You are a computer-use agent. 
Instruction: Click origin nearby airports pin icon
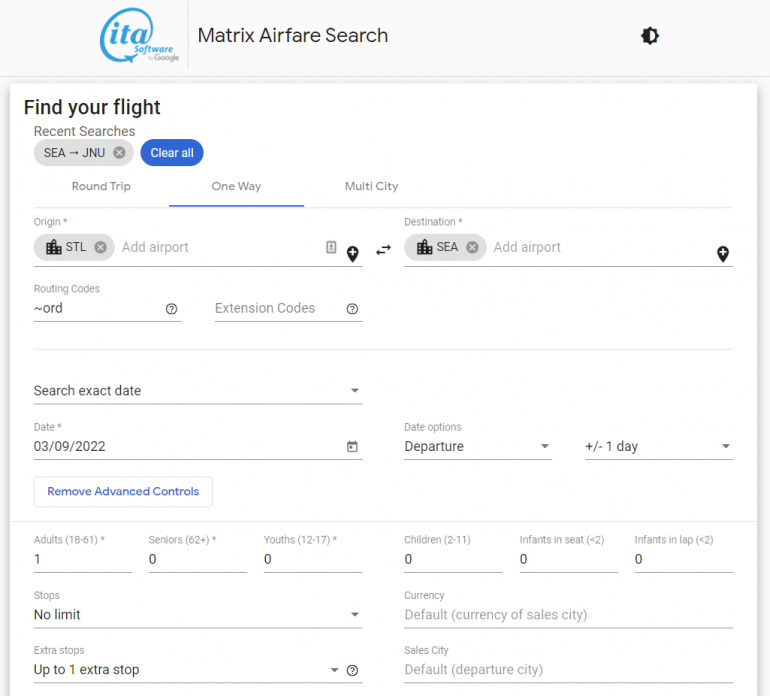click(353, 254)
